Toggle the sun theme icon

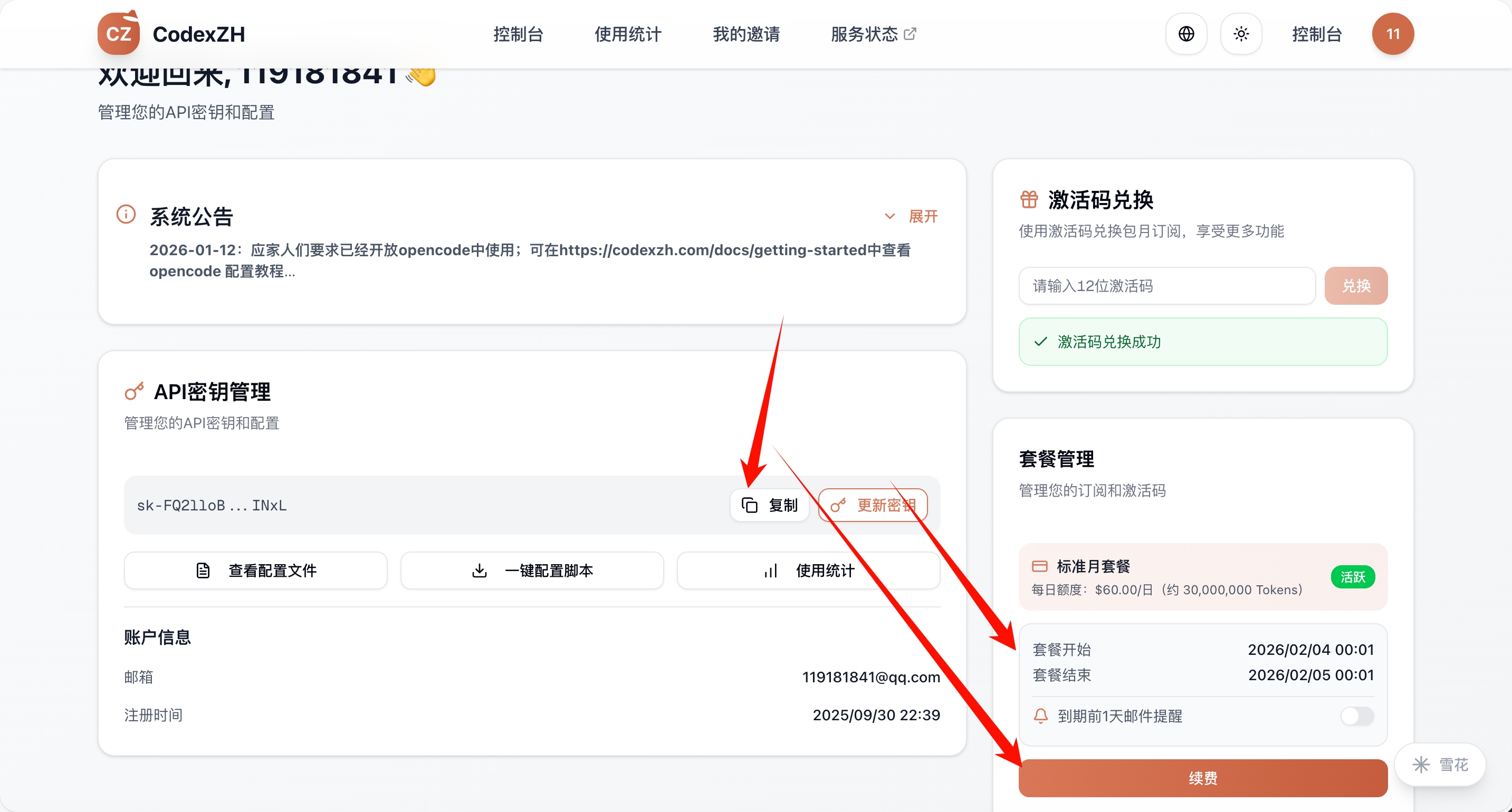1241,34
